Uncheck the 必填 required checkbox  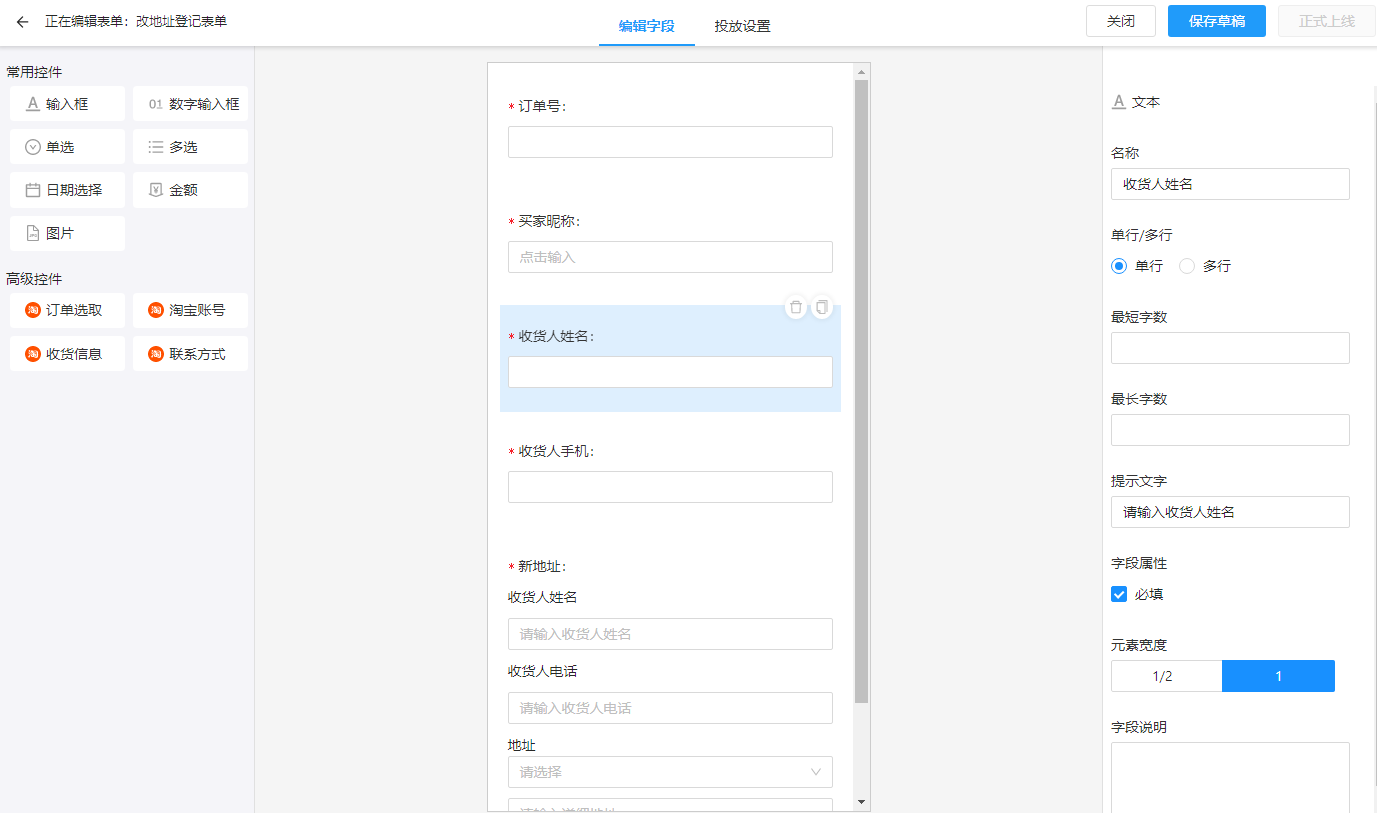[1119, 594]
